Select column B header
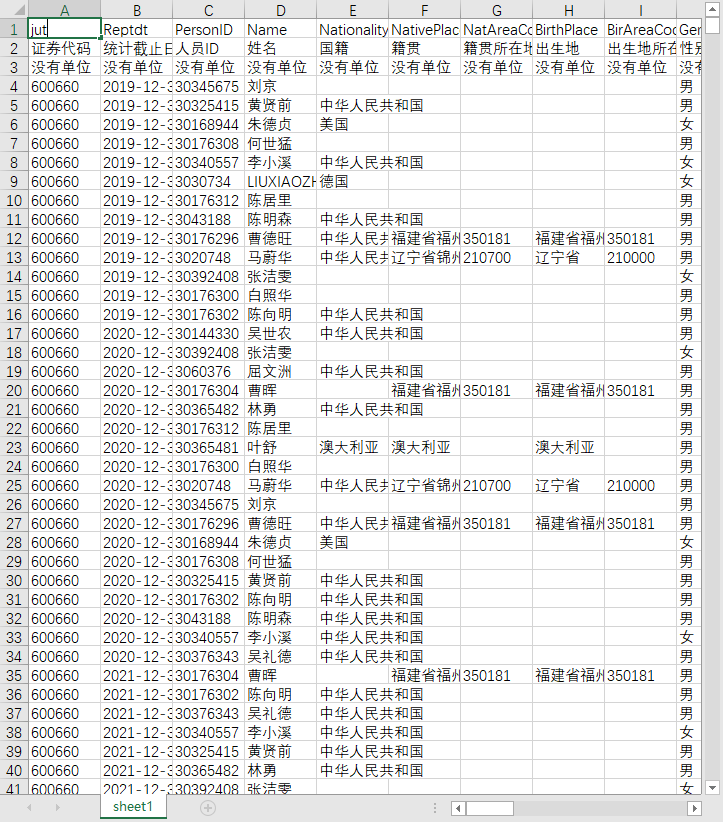This screenshot has height=822, width=723. point(136,10)
